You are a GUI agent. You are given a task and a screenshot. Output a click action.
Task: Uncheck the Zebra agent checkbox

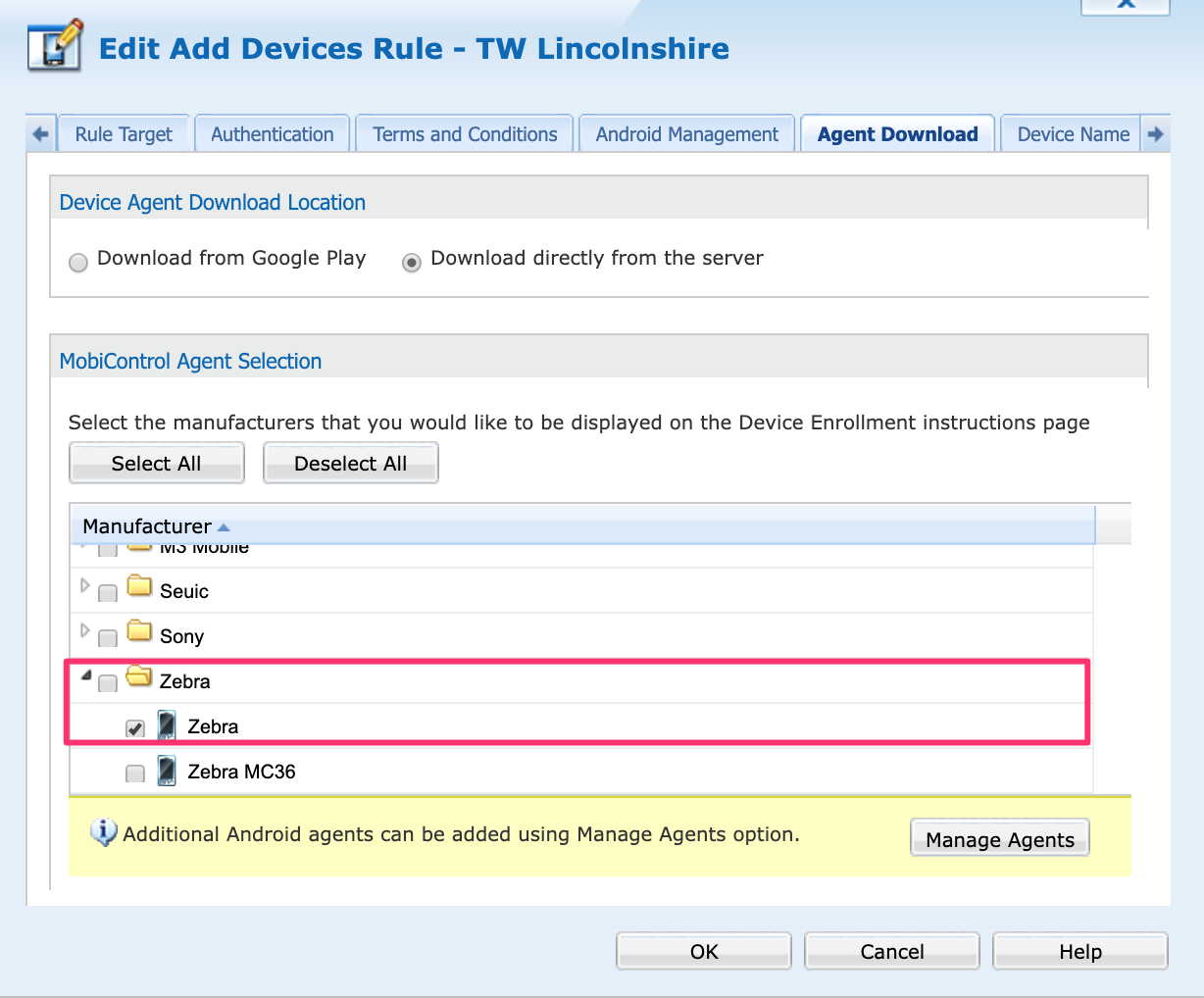pos(135,728)
